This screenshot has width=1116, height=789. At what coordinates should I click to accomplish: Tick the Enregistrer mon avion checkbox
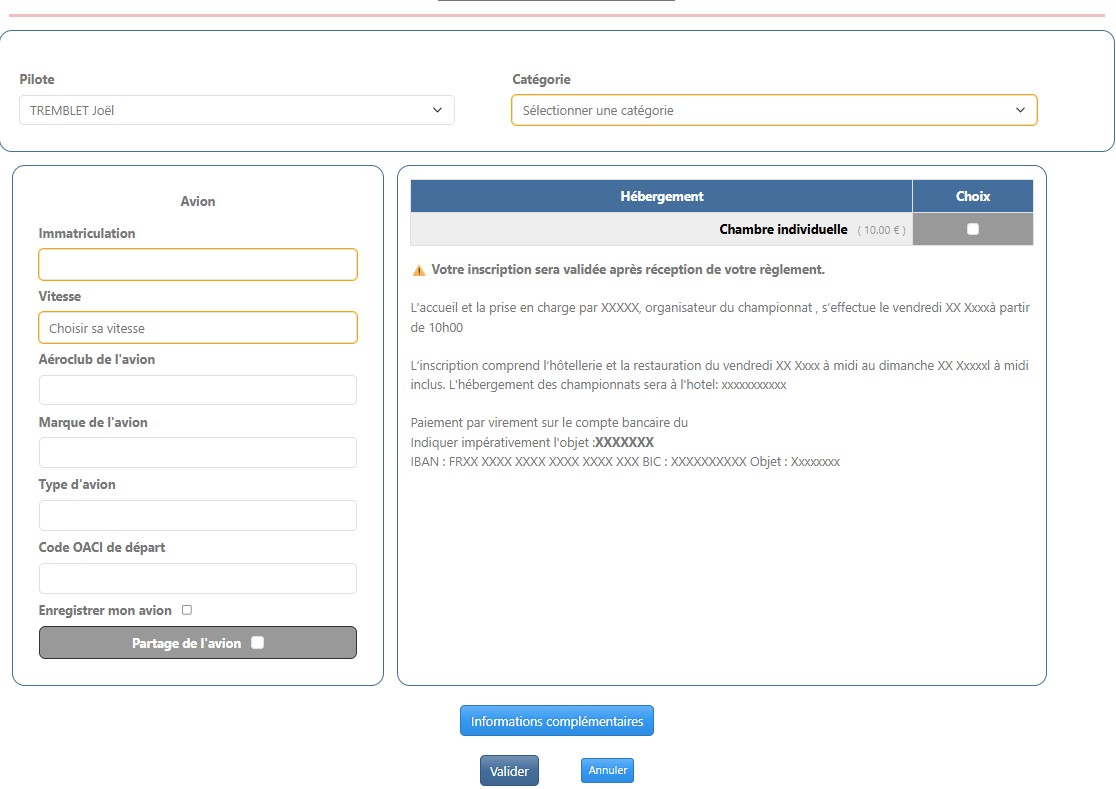(x=187, y=610)
